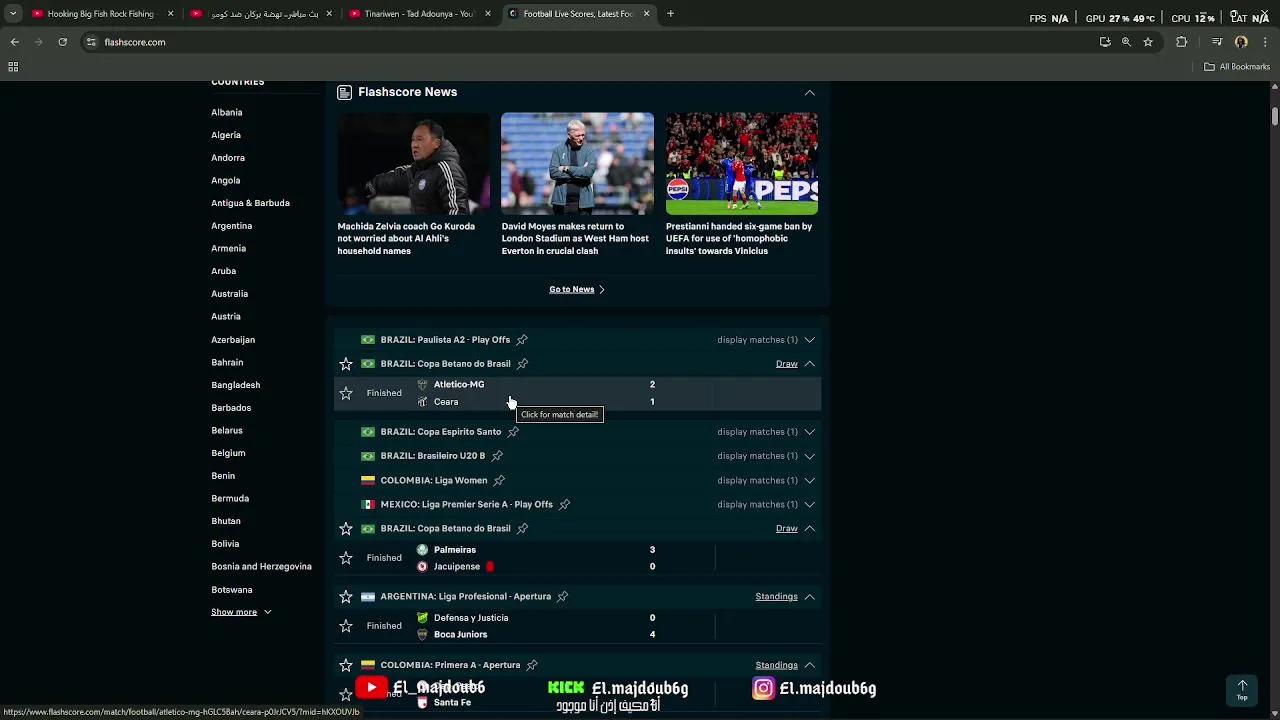Switch to Hooking Big Fish Rock Fishing tab
1280x720 pixels.
point(100,14)
